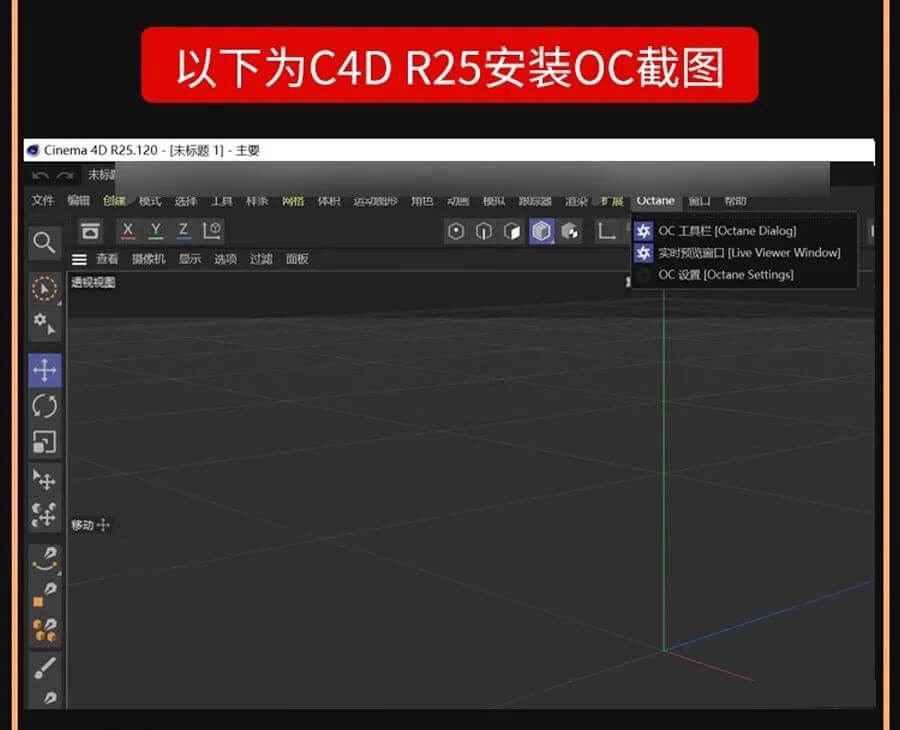Open the 显示 (Display) menu in viewport
900x730 pixels.
coord(190,258)
